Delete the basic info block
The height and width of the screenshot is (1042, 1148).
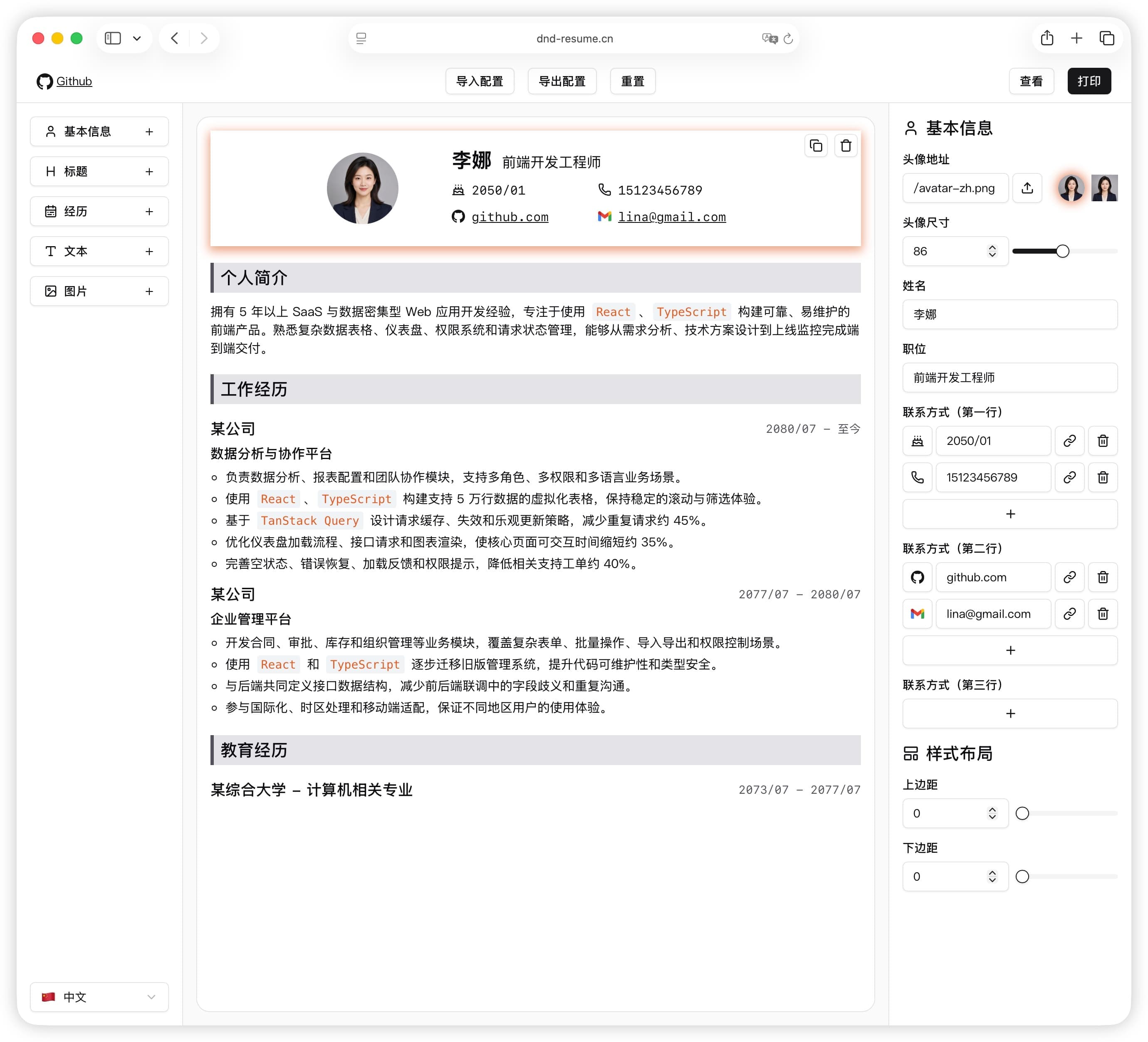(x=846, y=146)
